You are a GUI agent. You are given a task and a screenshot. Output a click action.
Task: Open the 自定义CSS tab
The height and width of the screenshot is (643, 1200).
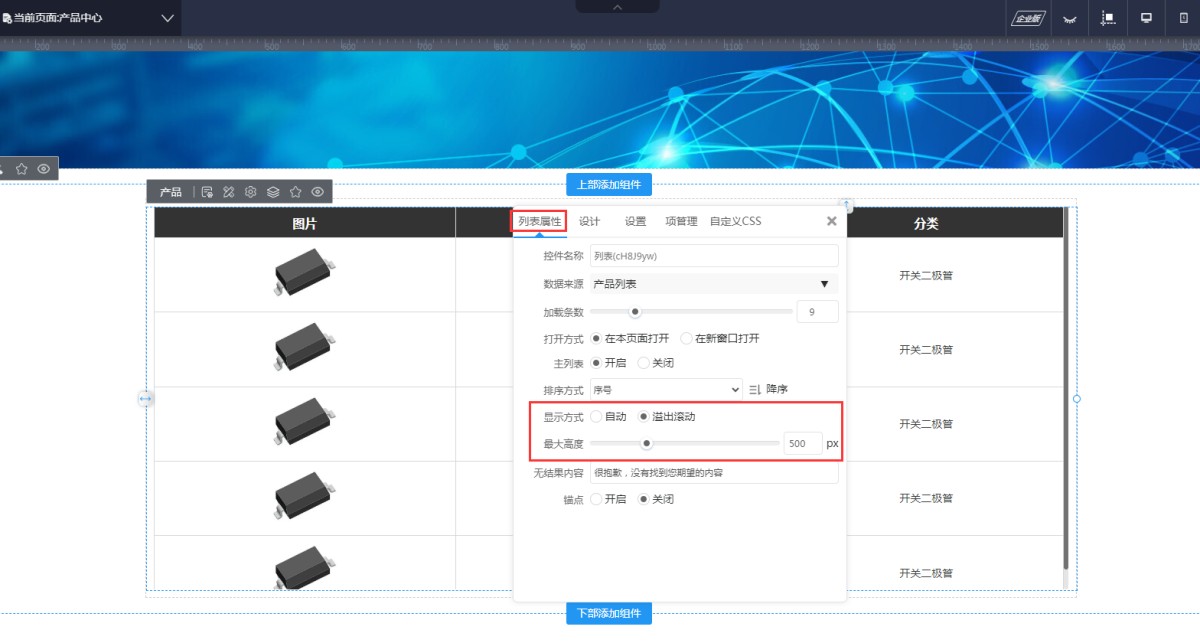(x=735, y=221)
